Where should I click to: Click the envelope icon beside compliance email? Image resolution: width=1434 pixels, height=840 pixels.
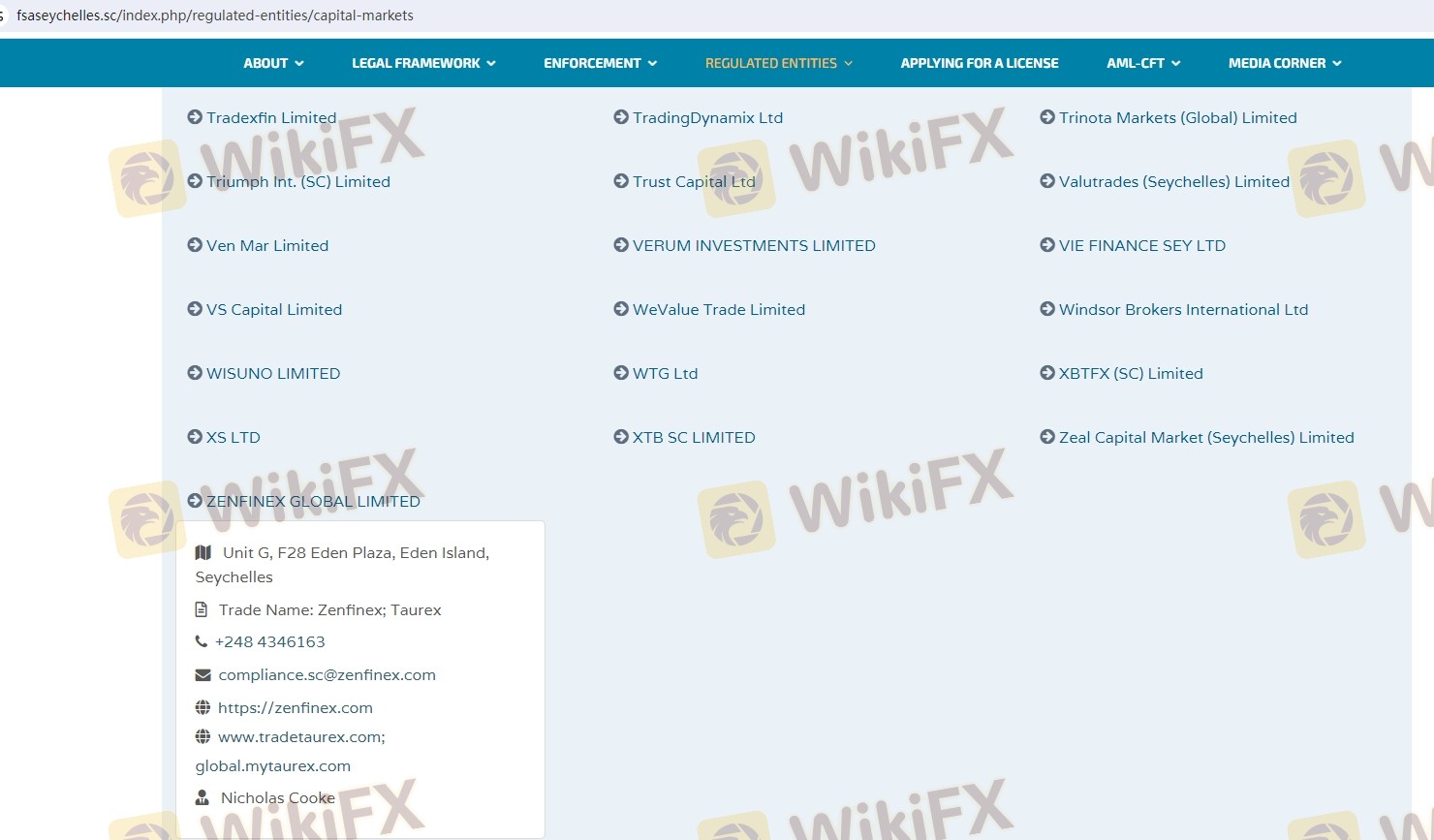(203, 675)
